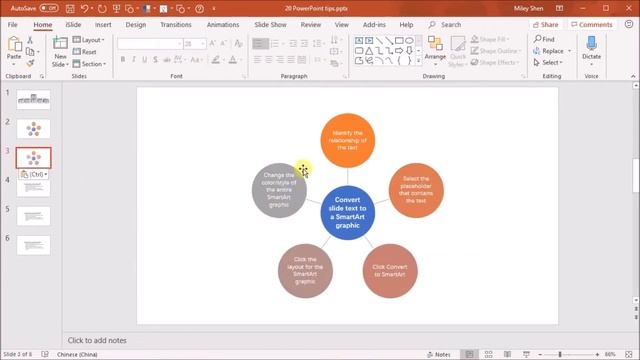Click the Format Painter brush icon
This screenshot has width=640, height=360.
30,63
